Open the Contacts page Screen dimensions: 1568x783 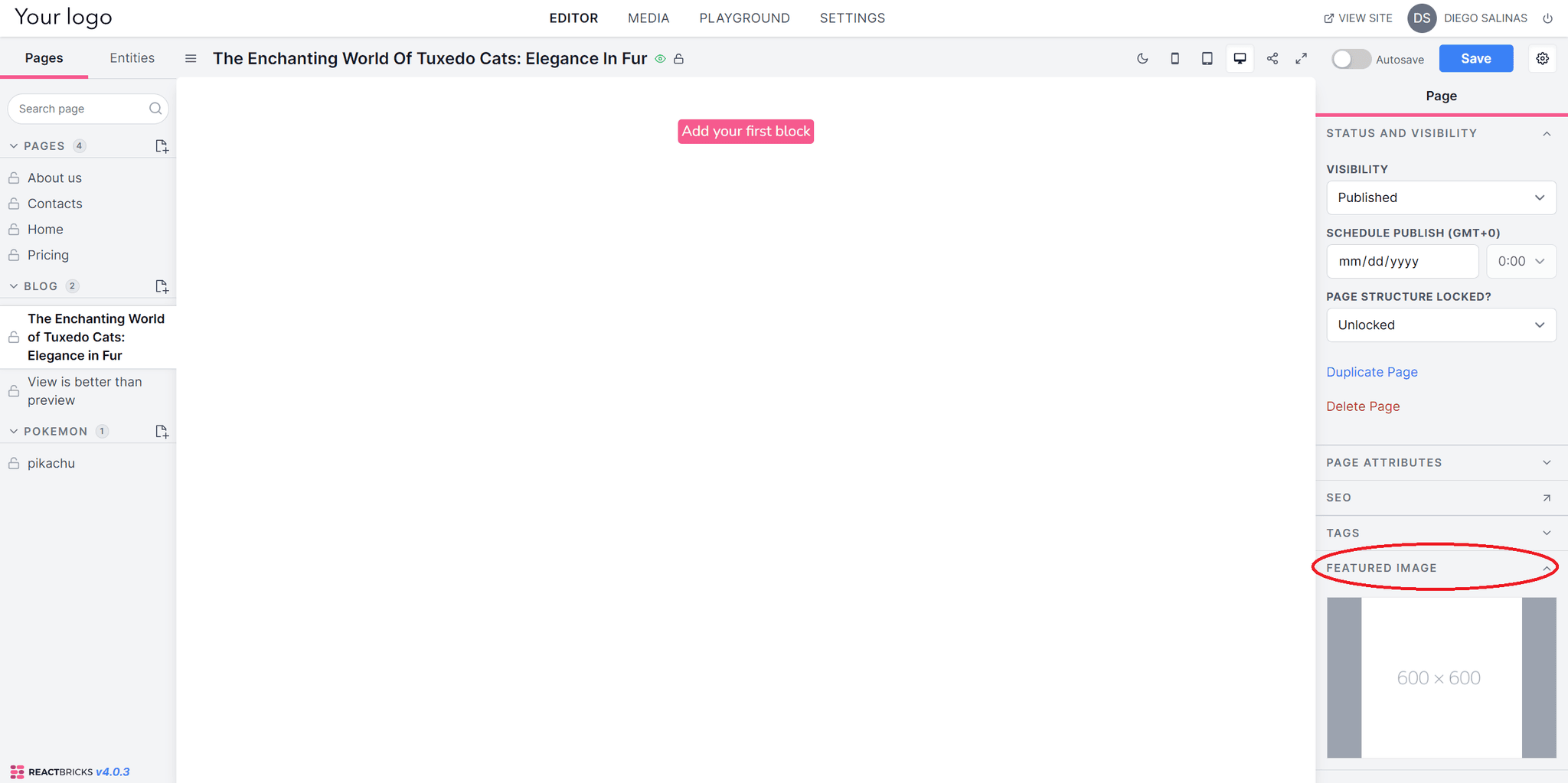coord(55,204)
